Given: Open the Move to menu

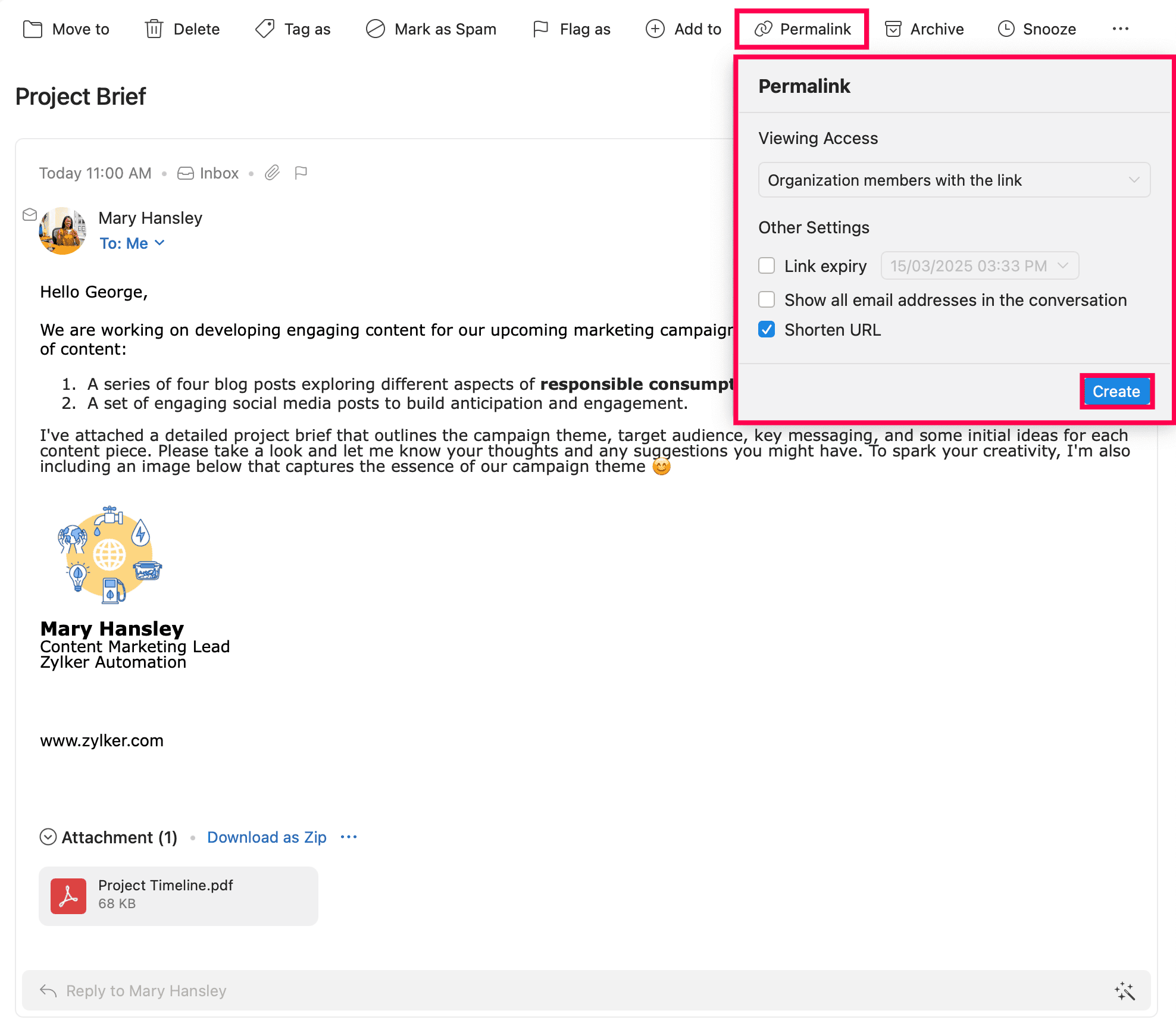Looking at the screenshot, I should coord(66,29).
